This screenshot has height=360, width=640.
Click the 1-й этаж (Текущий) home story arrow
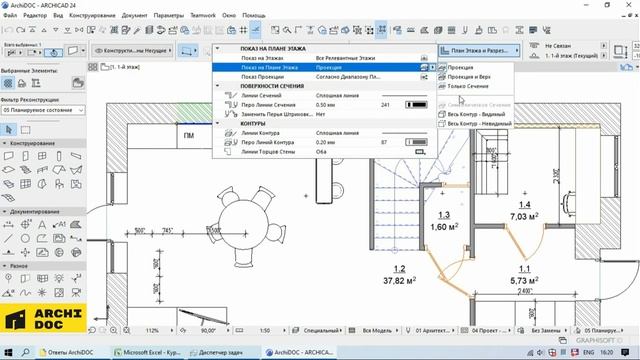click(x=604, y=55)
